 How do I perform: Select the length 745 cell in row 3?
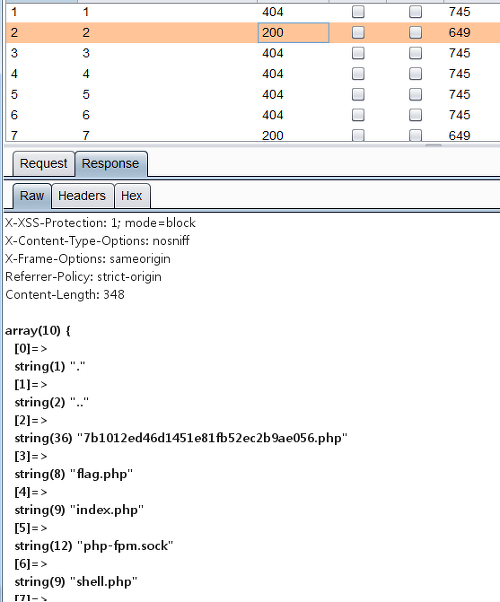point(472,53)
